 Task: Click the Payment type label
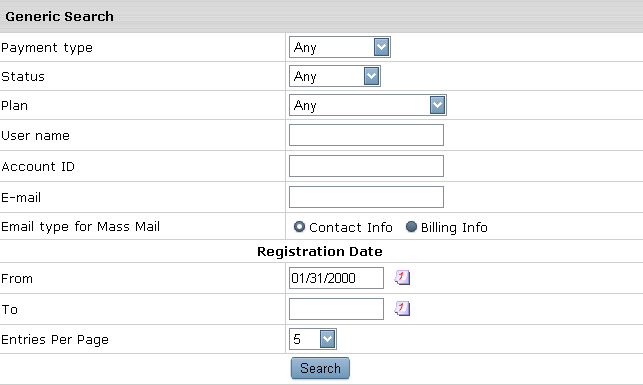[x=47, y=48]
